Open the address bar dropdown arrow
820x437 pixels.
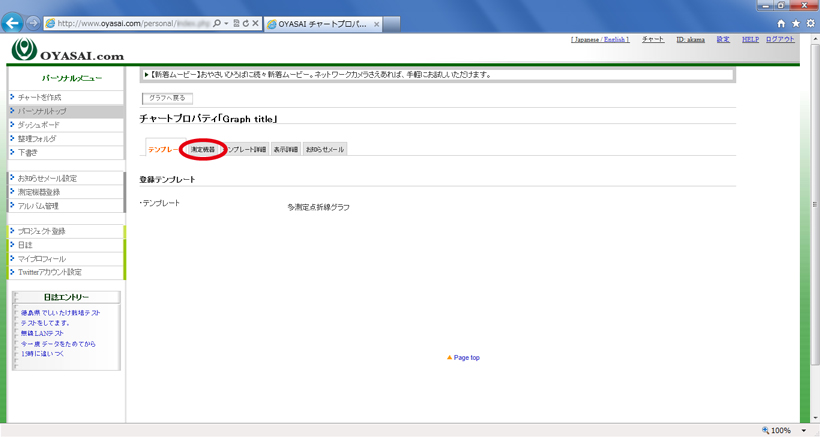[226, 24]
